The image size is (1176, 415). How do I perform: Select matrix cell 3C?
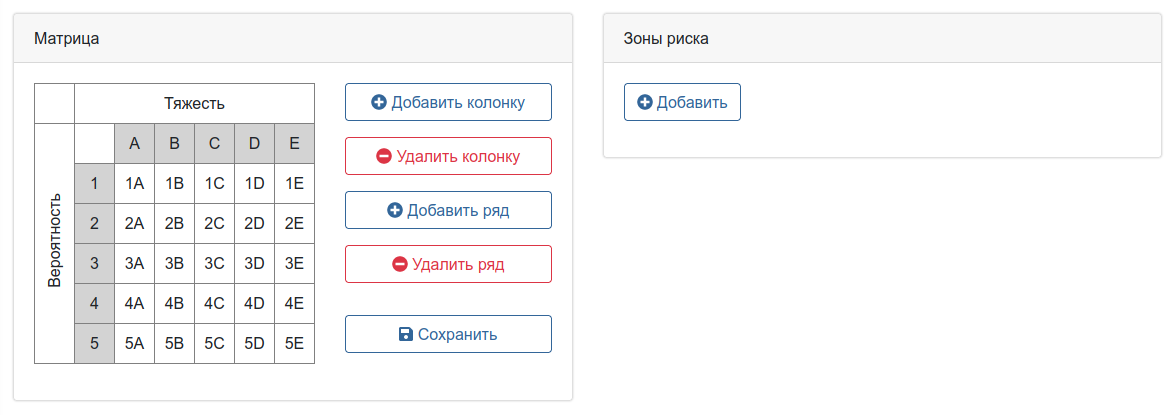tap(215, 264)
